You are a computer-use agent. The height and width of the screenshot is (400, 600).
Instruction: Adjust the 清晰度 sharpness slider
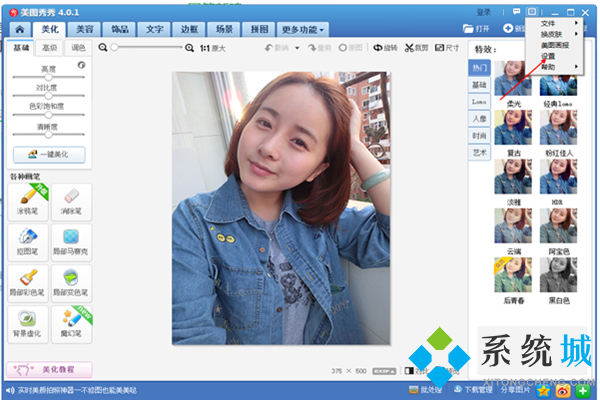(49, 134)
